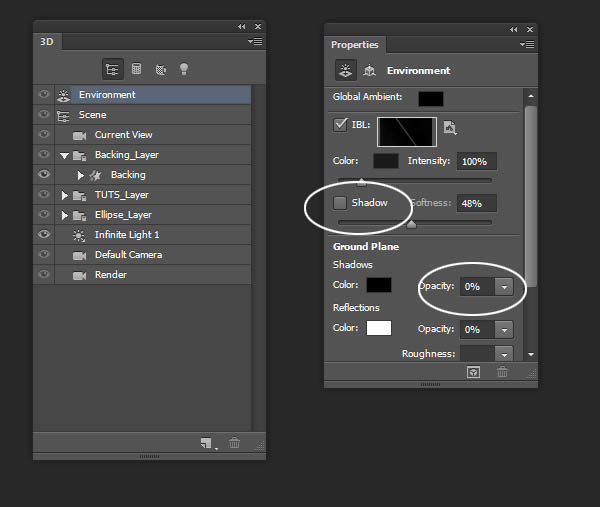Expand the Backing mesh item
Screen dimensions: 600x507
(x=81, y=175)
